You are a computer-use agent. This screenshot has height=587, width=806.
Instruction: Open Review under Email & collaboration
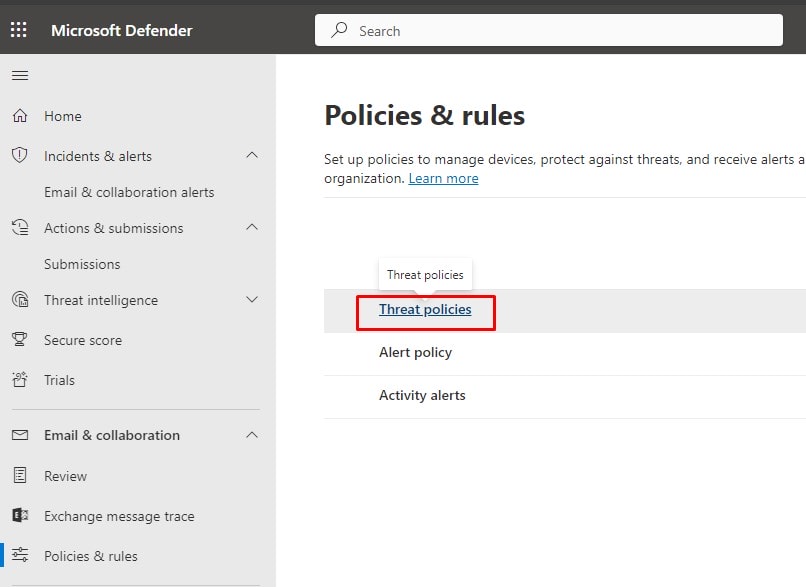click(65, 476)
